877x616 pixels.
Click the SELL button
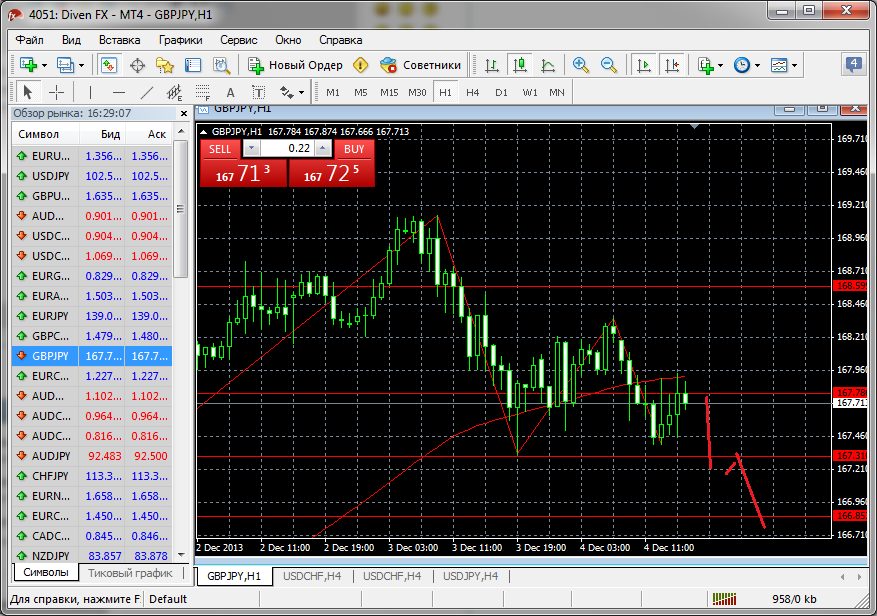click(220, 149)
